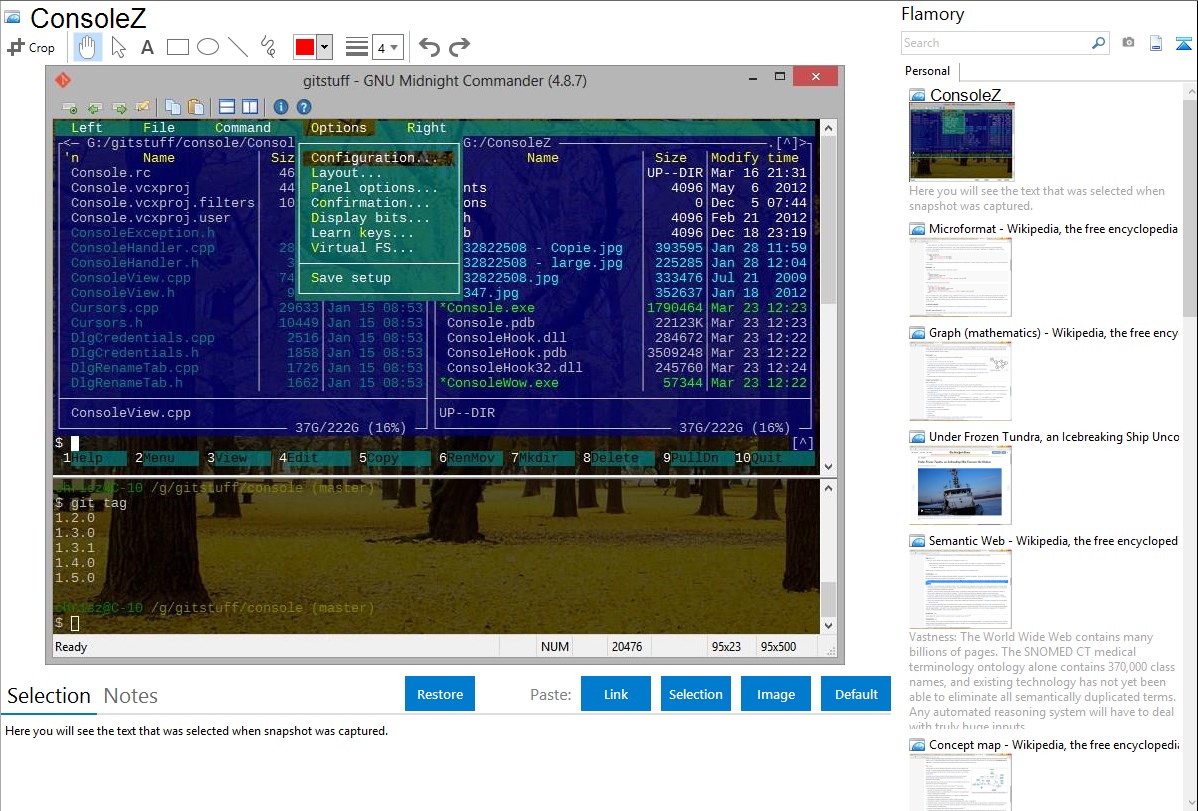Open the line width dropdown showing 4

[387, 47]
